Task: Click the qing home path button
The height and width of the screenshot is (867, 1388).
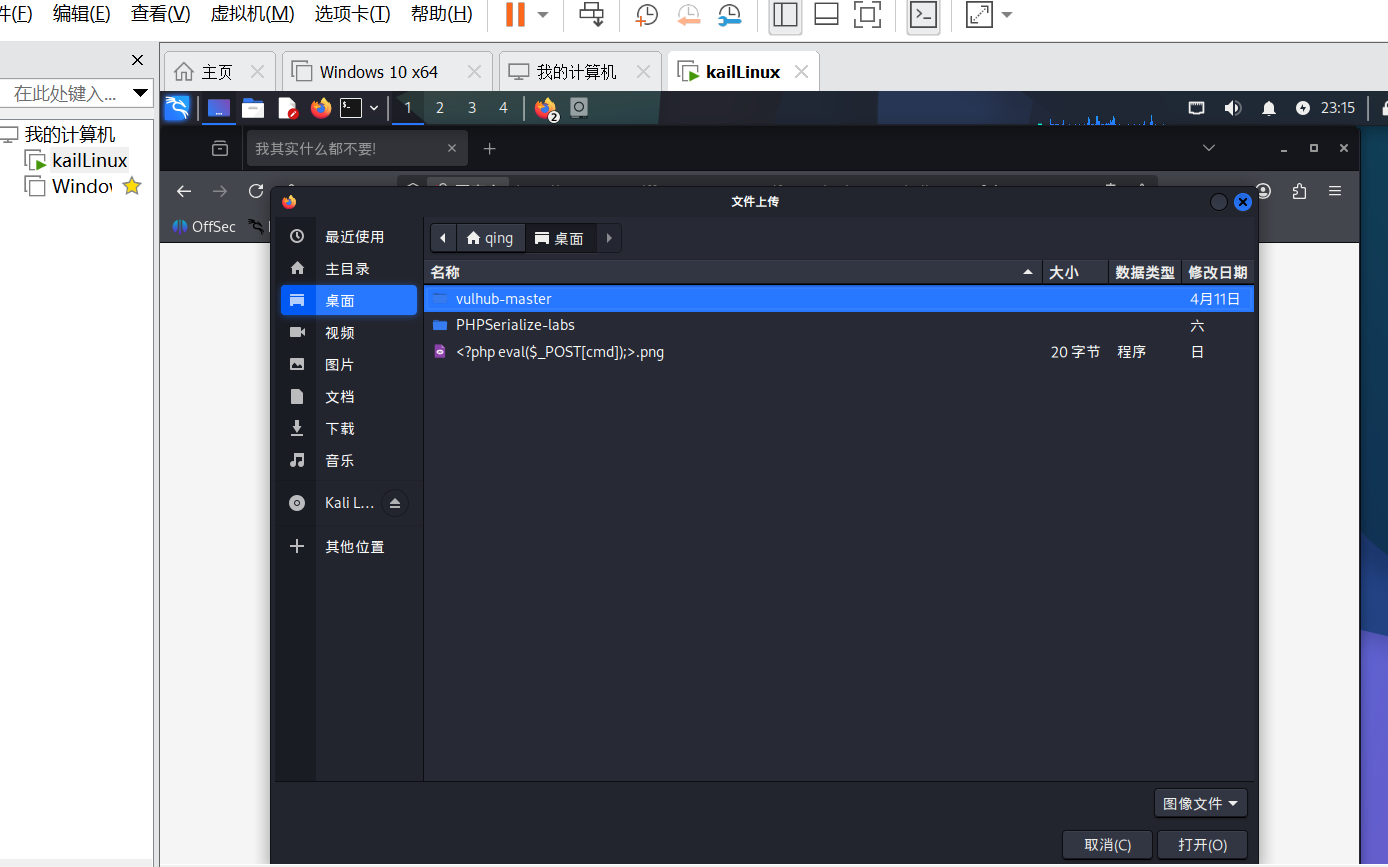Action: pos(491,238)
